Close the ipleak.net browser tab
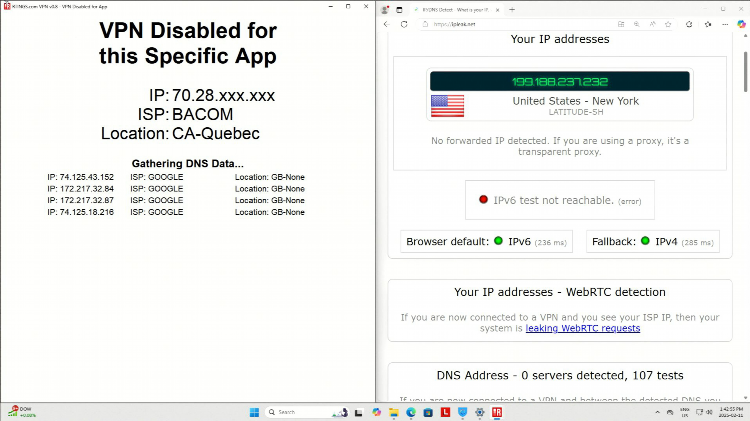This screenshot has width=750, height=421. (497, 10)
